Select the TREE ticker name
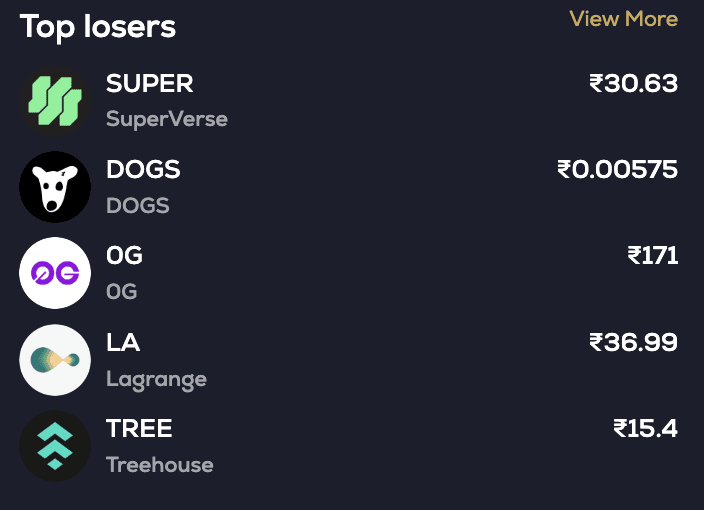Image resolution: width=704 pixels, height=510 pixels. click(139, 429)
